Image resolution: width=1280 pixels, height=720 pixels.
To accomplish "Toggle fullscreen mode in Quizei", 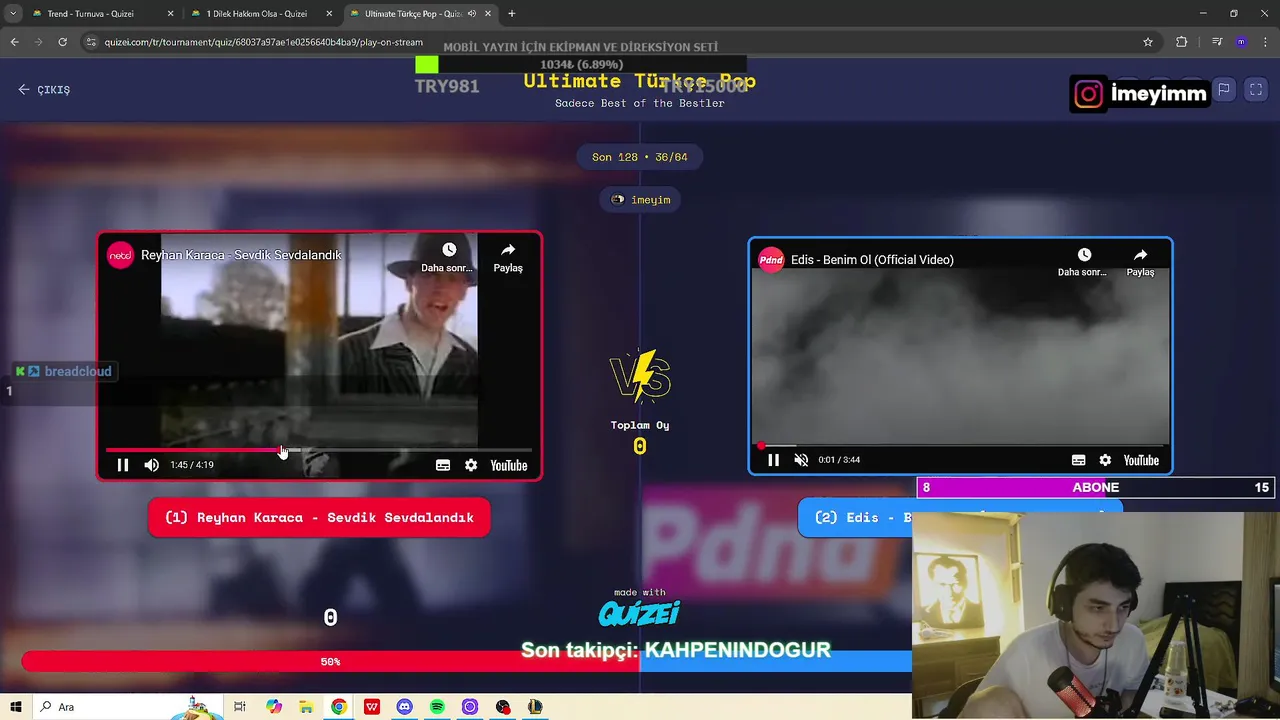I will (x=1256, y=89).
